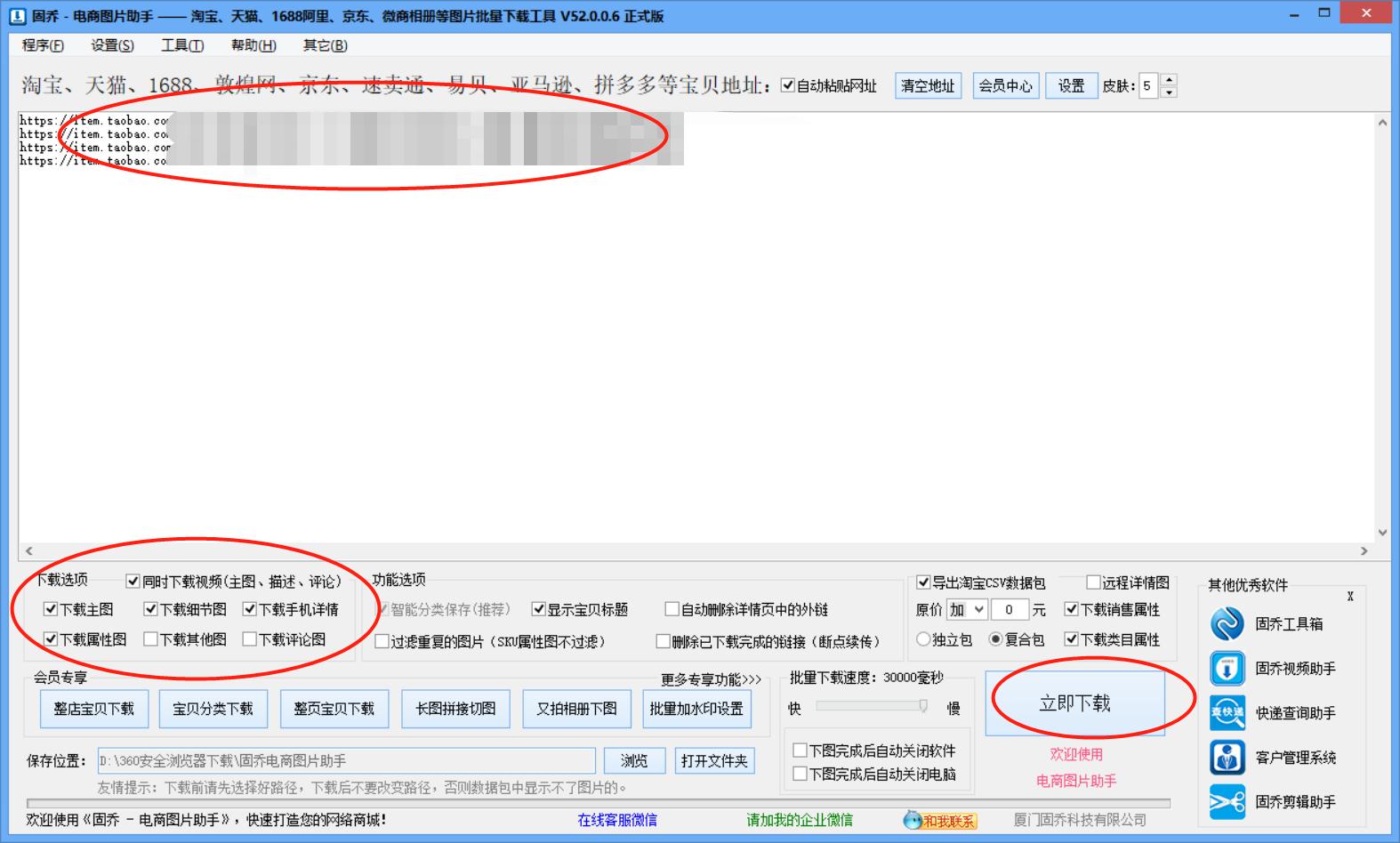The image size is (1400, 843).
Task: Open the 程序(F) menu
Action: 42,45
